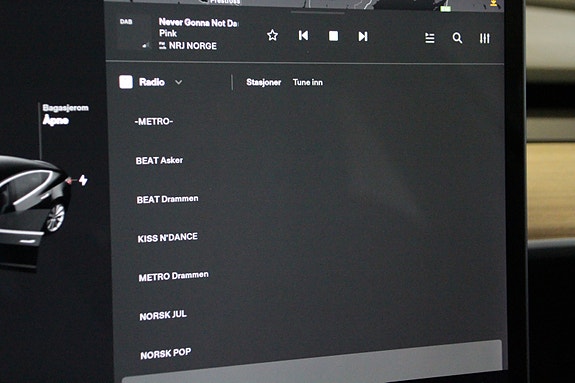
Task: Switch to the Stasjoner tab
Action: [264, 82]
